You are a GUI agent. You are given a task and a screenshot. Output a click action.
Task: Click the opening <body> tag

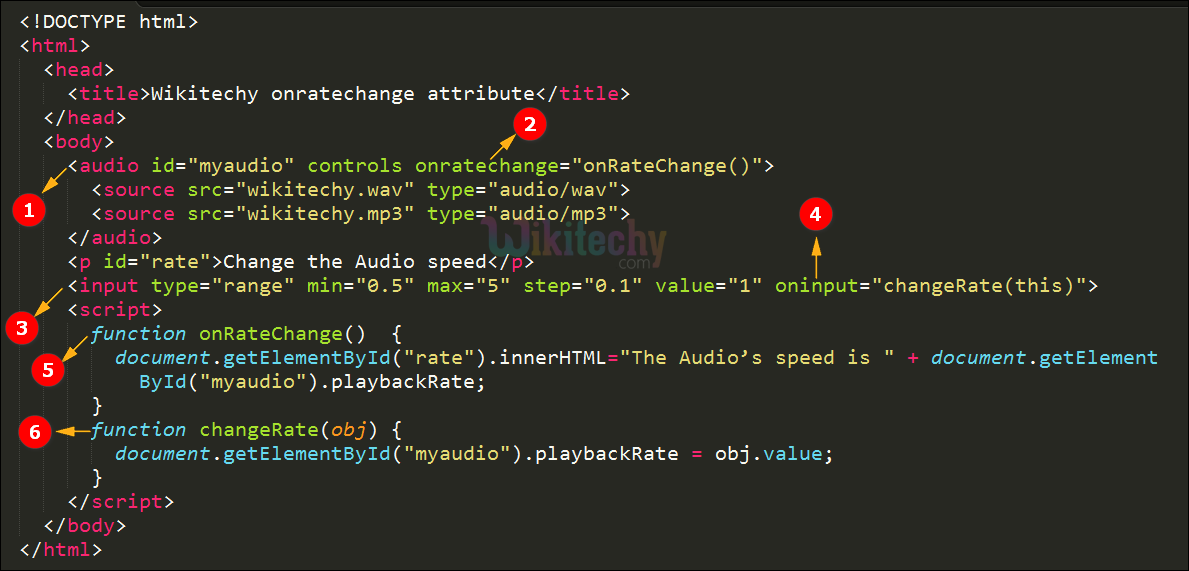[80, 141]
